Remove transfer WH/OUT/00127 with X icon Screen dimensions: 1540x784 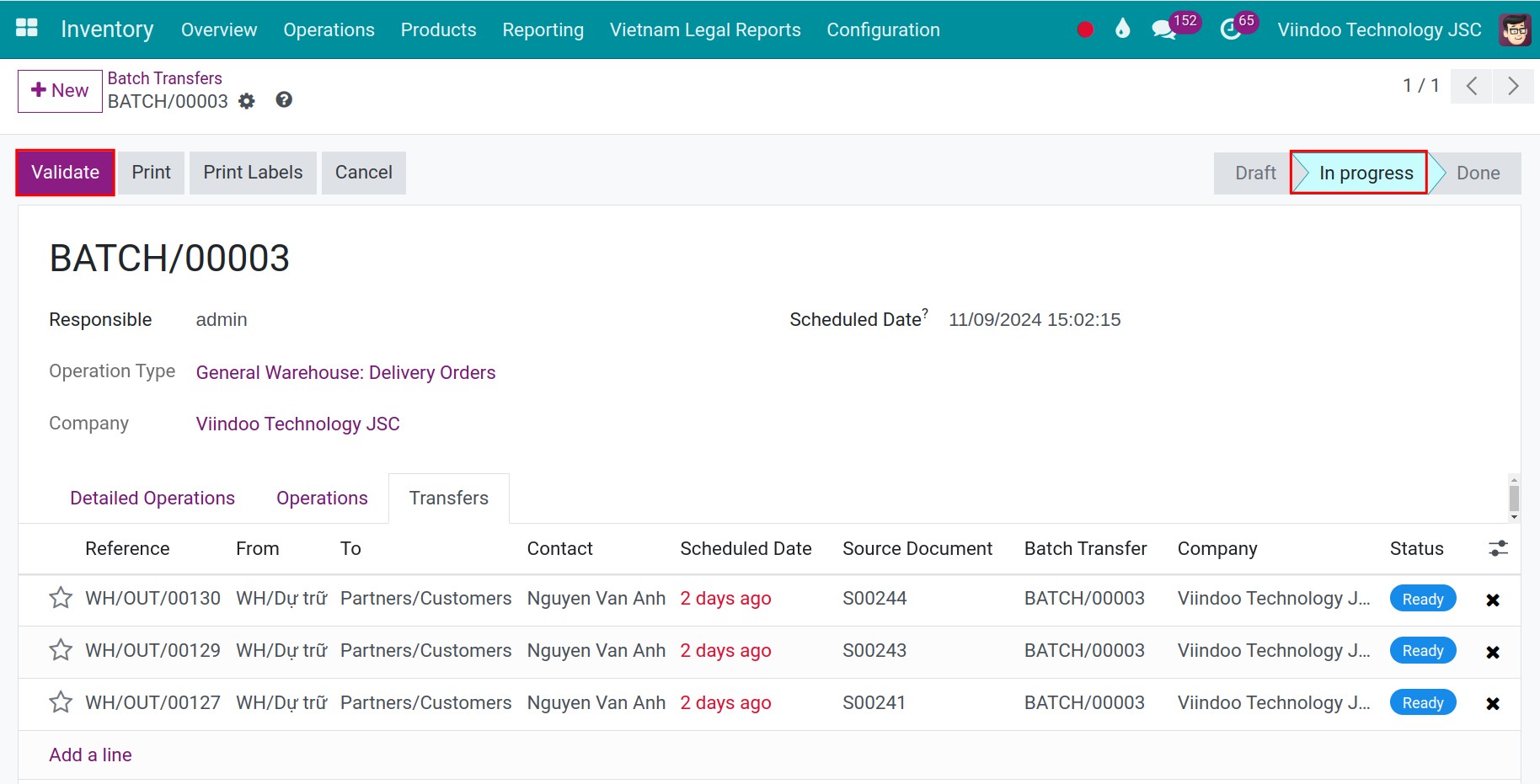(x=1493, y=703)
